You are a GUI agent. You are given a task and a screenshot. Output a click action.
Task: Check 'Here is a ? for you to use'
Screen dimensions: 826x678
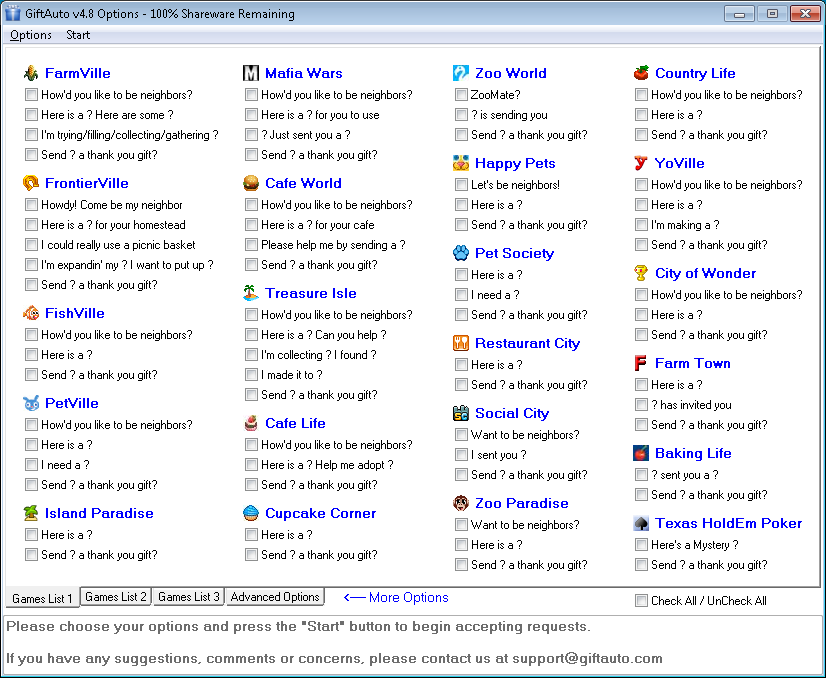[251, 114]
